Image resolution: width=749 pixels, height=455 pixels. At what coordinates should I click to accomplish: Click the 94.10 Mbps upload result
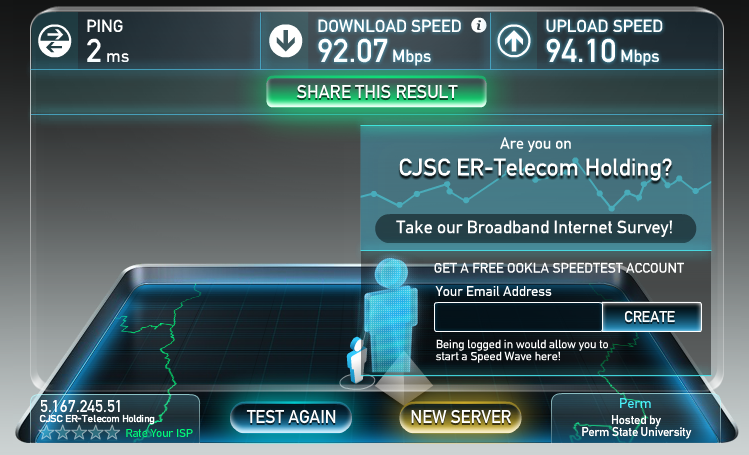click(x=602, y=52)
